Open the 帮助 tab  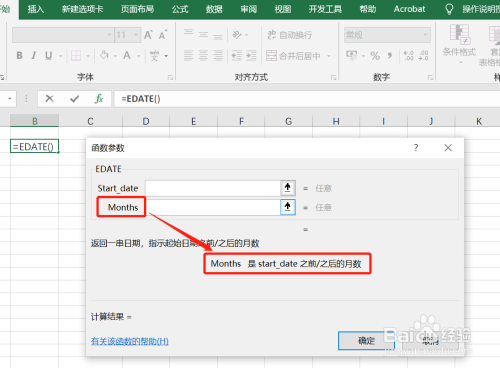coord(368,9)
